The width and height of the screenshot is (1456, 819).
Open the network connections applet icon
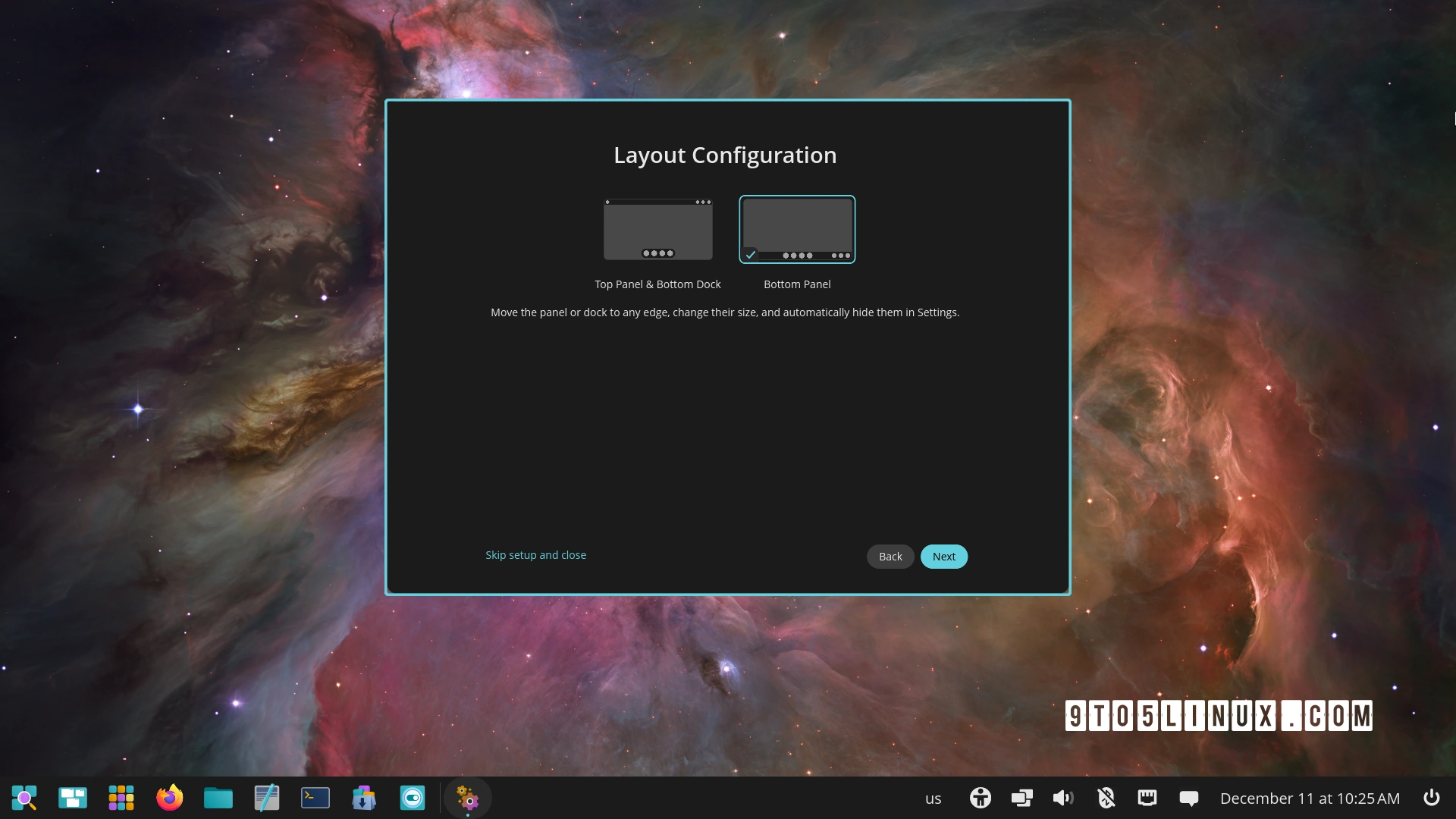tap(1022, 798)
